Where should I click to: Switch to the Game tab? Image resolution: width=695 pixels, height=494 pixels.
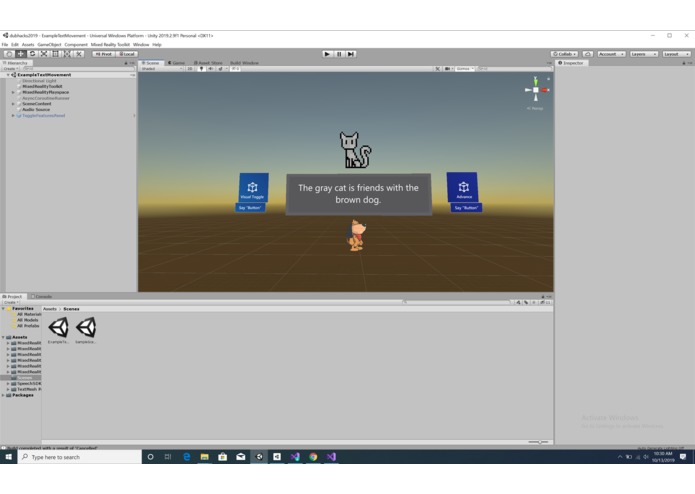(176, 63)
